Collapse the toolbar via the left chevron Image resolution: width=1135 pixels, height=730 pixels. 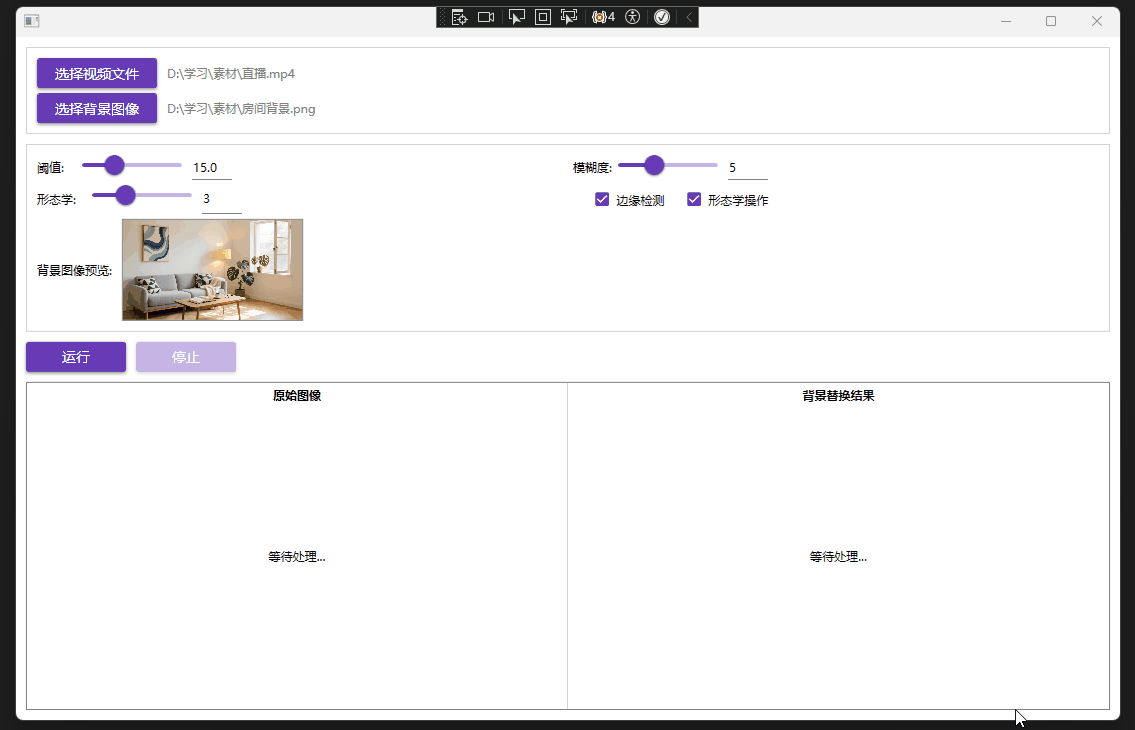[686, 16]
